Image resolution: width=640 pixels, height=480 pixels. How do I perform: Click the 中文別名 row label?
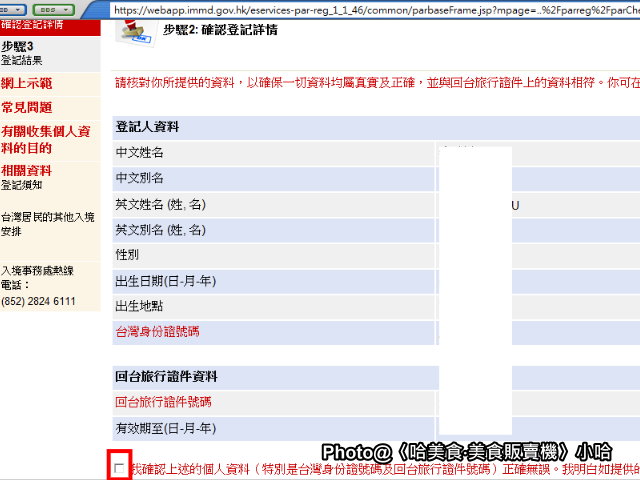tap(140, 178)
